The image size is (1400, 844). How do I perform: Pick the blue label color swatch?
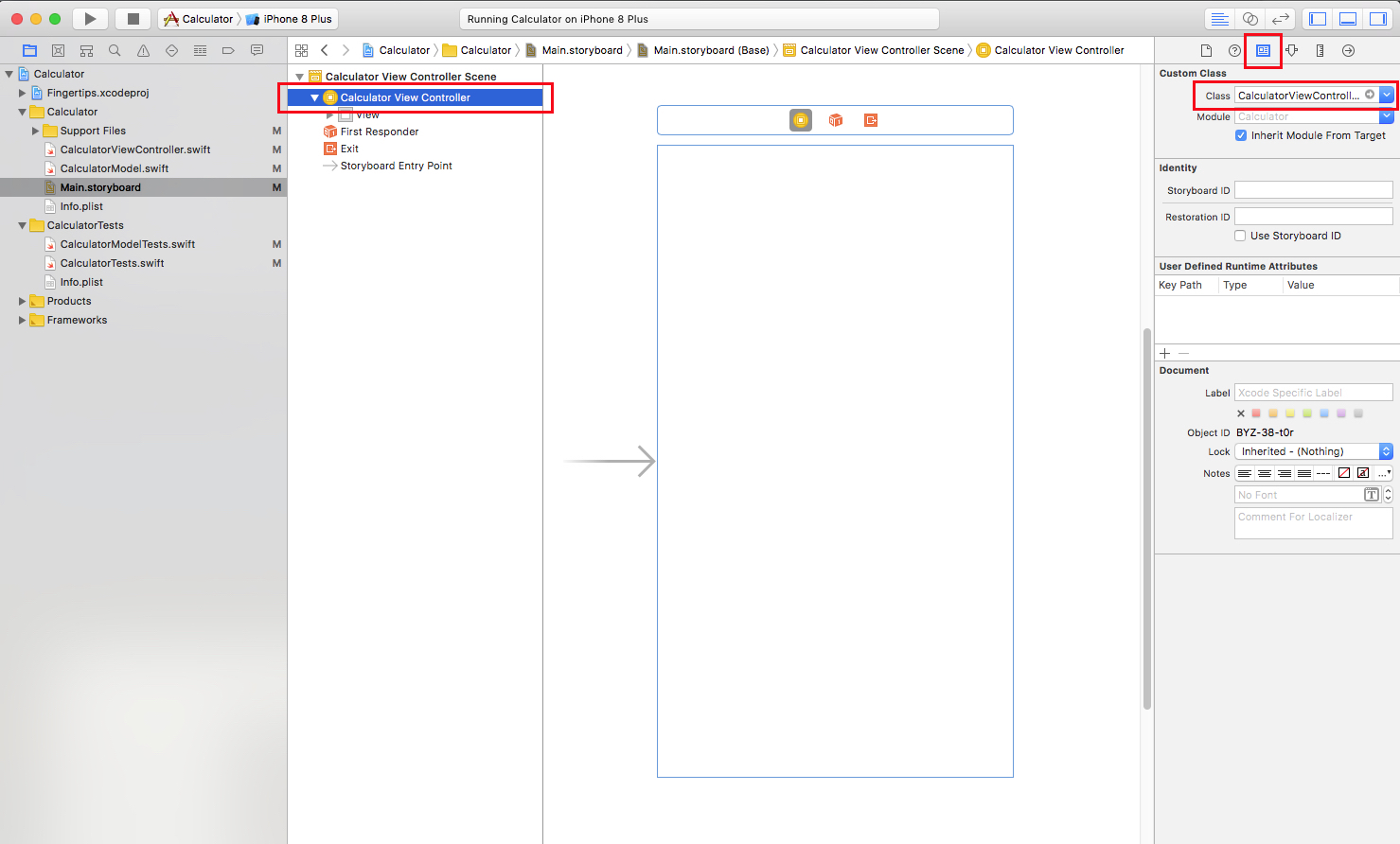pyautogui.click(x=1324, y=413)
